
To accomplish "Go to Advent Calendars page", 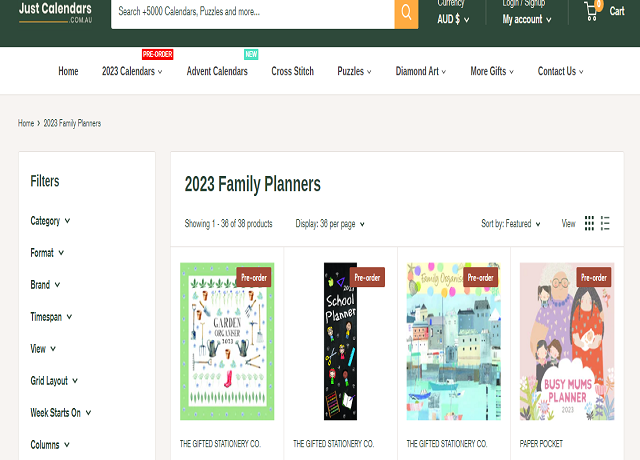I will [217, 72].
